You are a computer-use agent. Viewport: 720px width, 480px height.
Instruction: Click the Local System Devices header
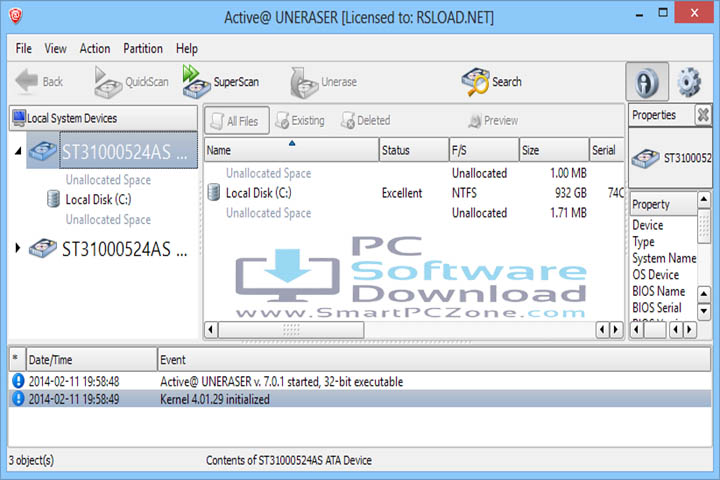tap(103, 118)
